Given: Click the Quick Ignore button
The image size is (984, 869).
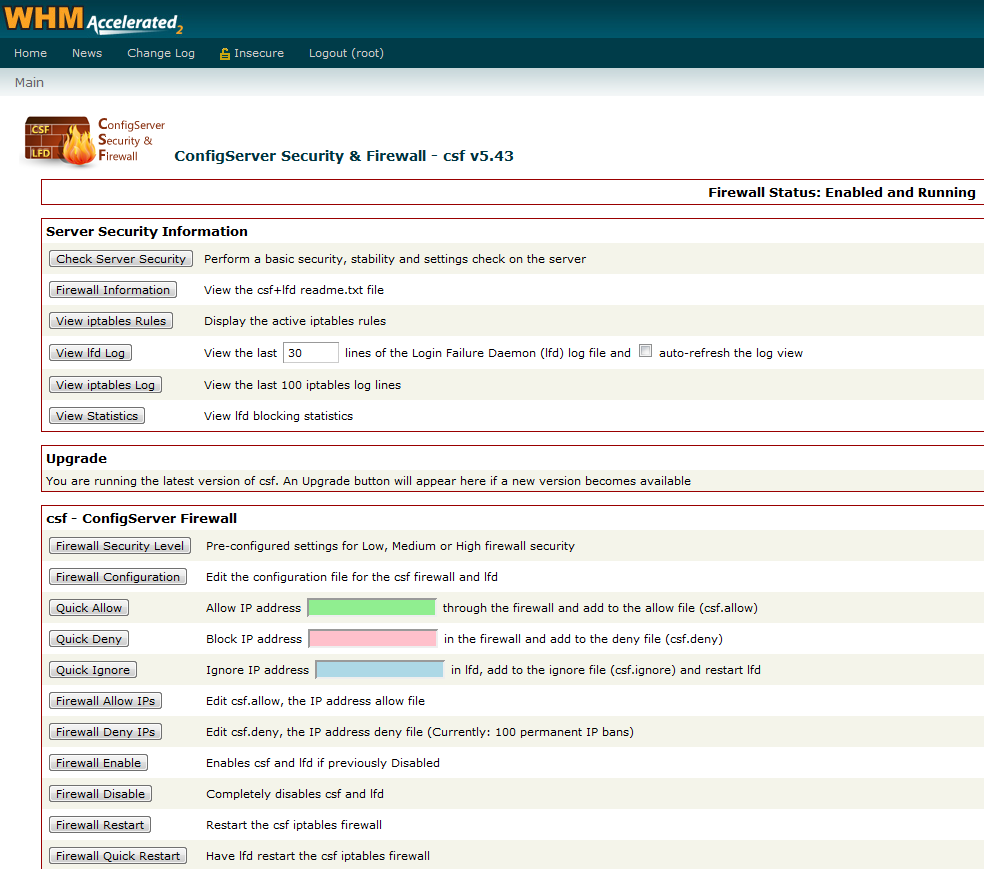Looking at the screenshot, I should tap(93, 670).
